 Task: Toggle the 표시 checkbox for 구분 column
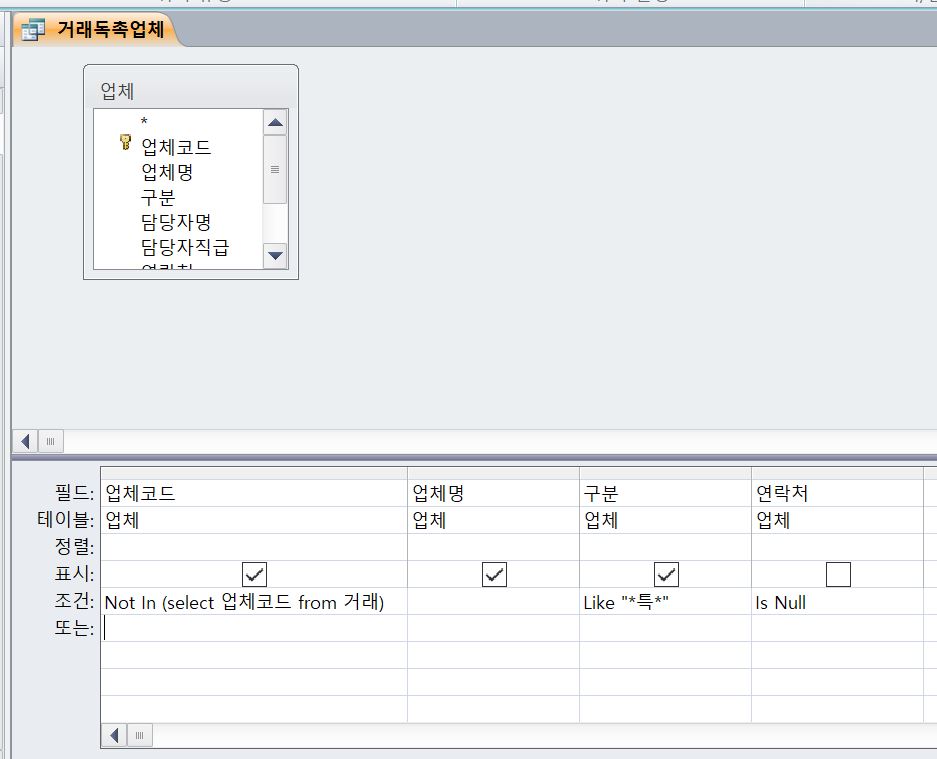pos(666,574)
